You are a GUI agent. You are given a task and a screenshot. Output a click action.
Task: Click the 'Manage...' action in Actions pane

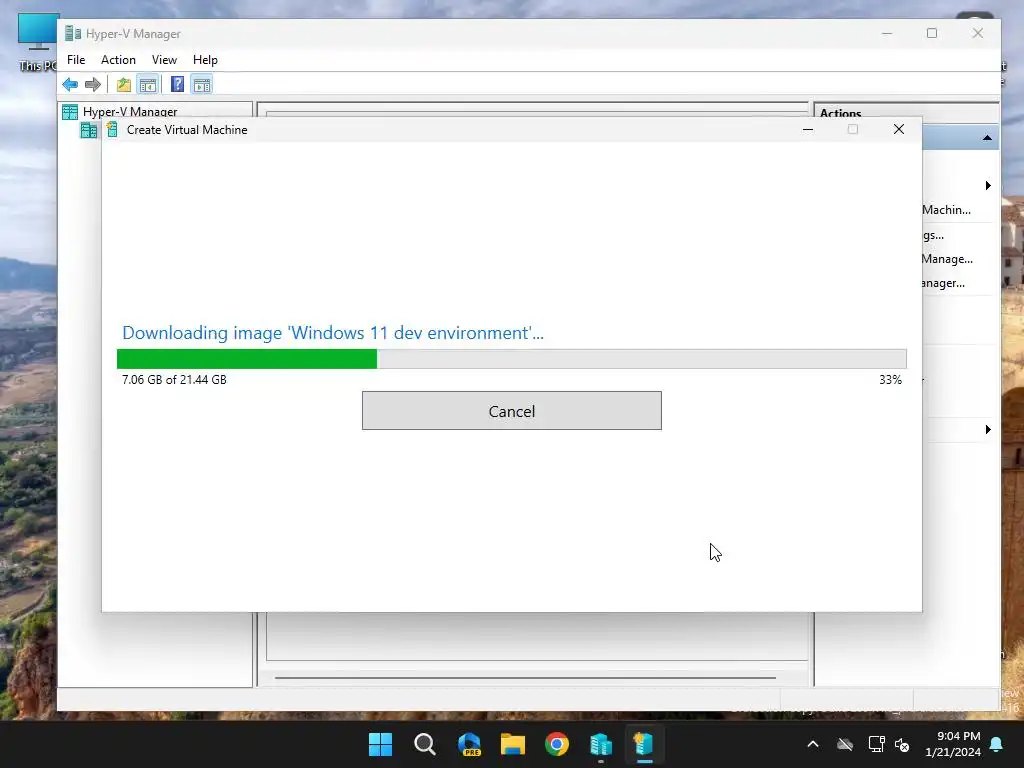[947, 259]
